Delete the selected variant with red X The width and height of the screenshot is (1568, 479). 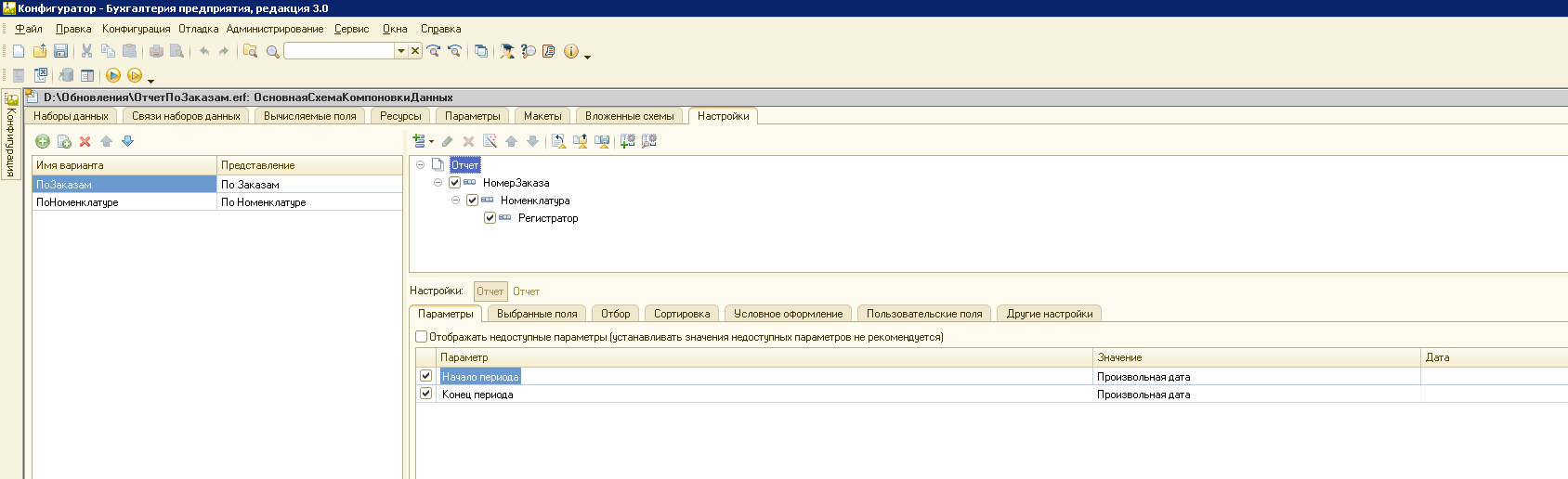[x=85, y=141]
